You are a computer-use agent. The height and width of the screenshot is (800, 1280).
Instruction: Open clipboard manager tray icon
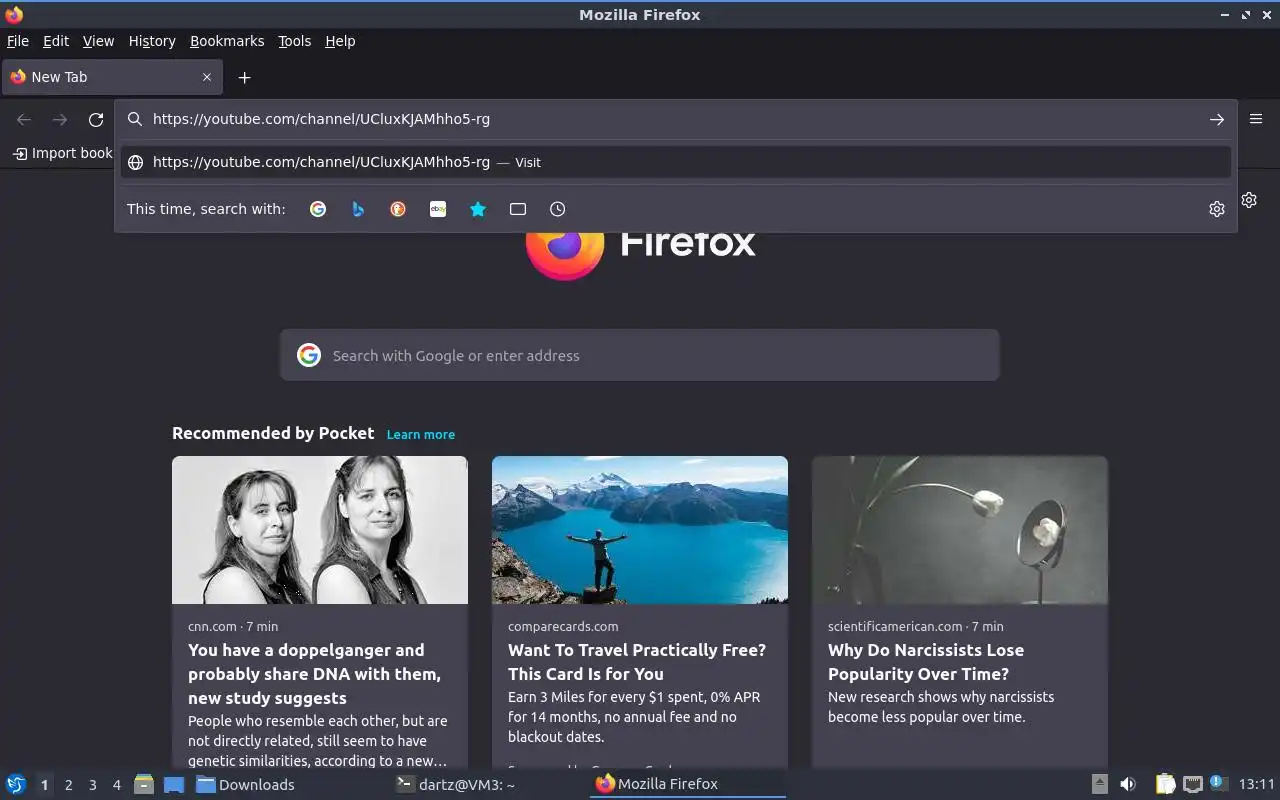[1165, 784]
